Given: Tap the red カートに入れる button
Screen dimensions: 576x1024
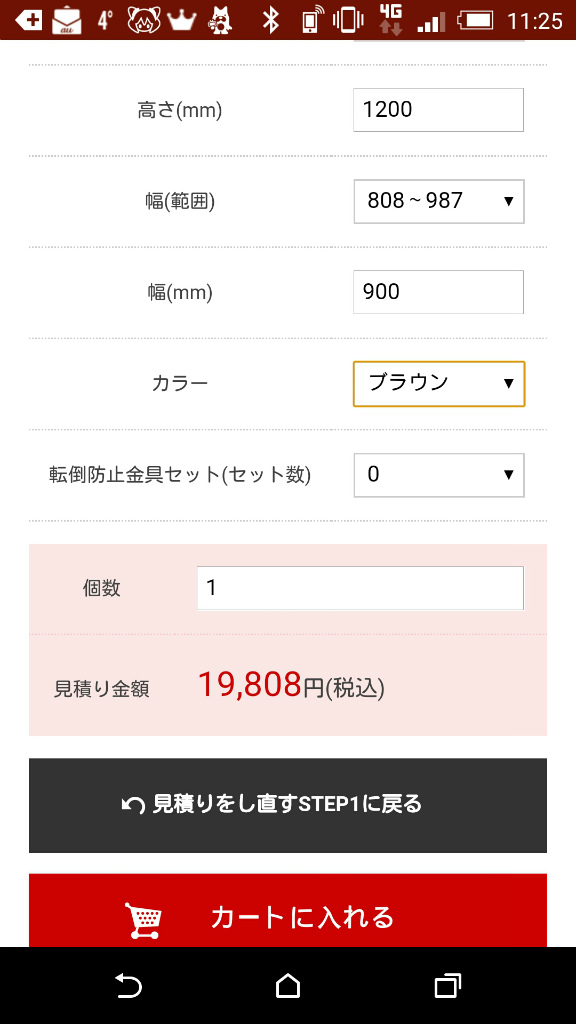Looking at the screenshot, I should (288, 910).
